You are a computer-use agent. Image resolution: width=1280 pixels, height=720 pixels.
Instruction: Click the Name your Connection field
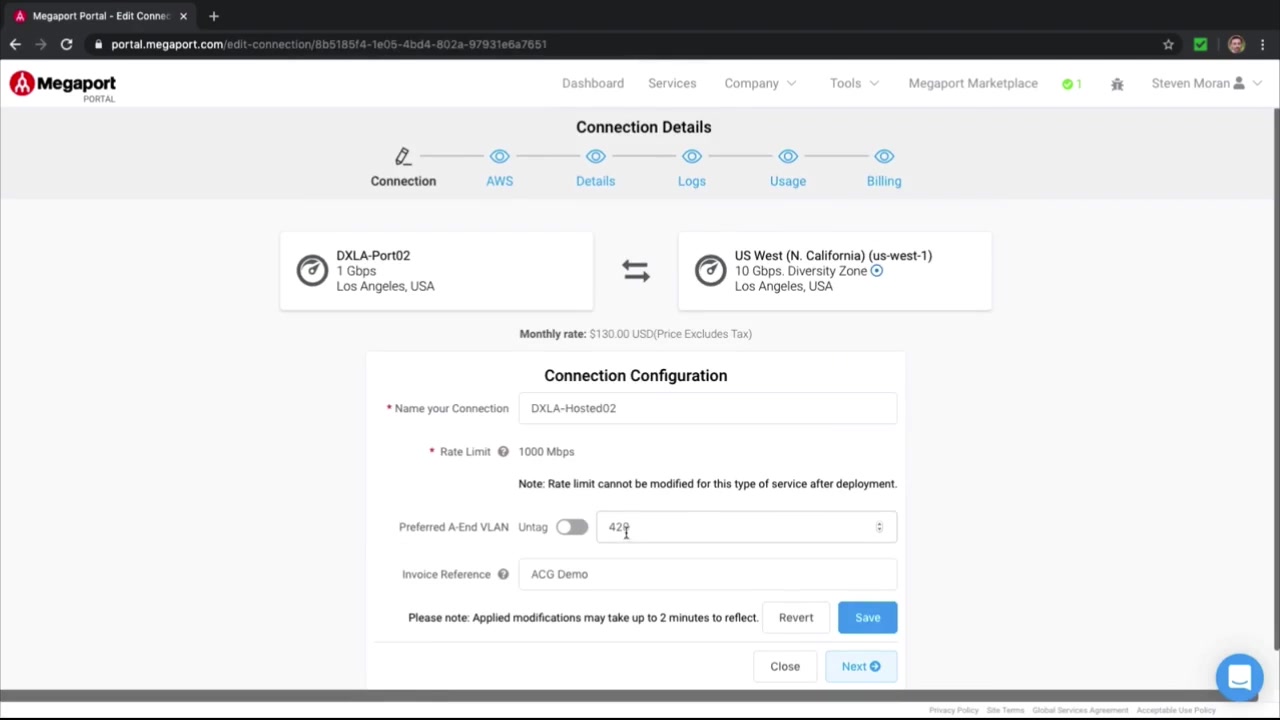[707, 408]
